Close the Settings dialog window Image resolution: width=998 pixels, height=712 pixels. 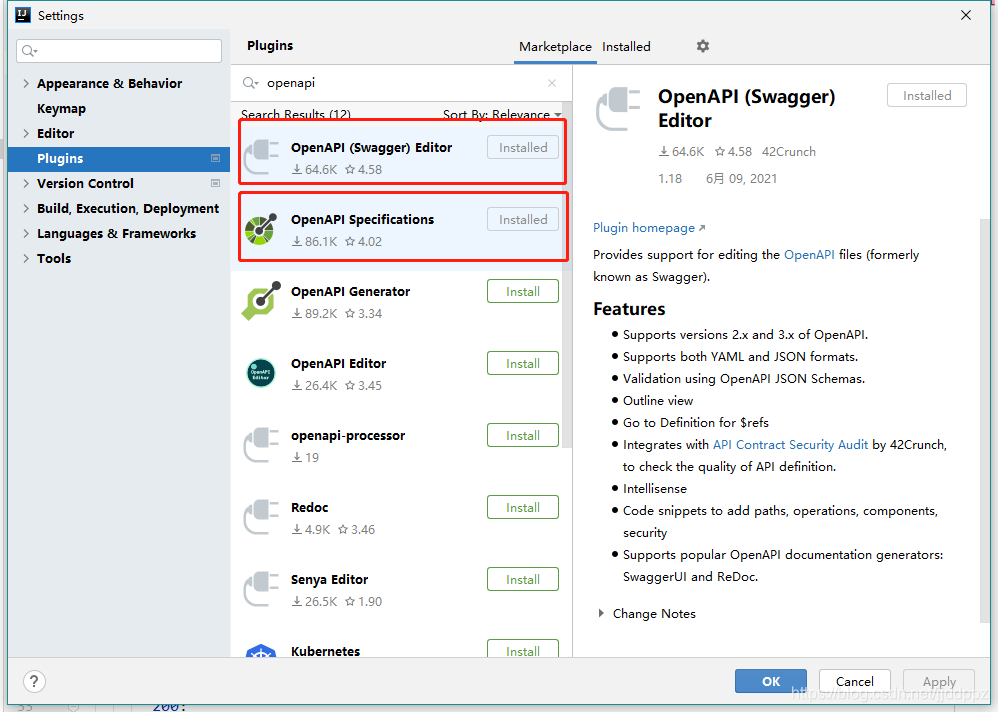tap(966, 15)
